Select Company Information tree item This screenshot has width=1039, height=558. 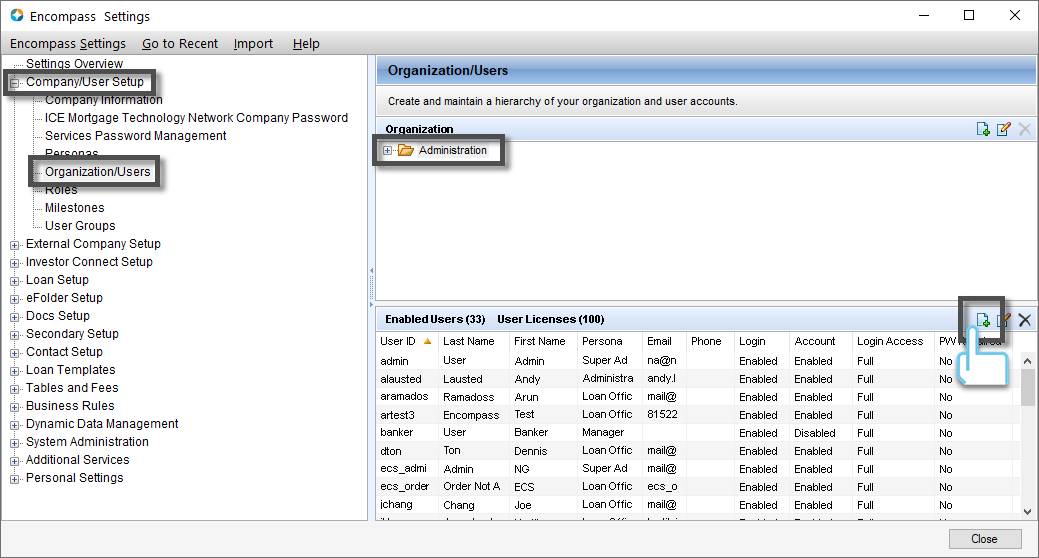pos(103,100)
